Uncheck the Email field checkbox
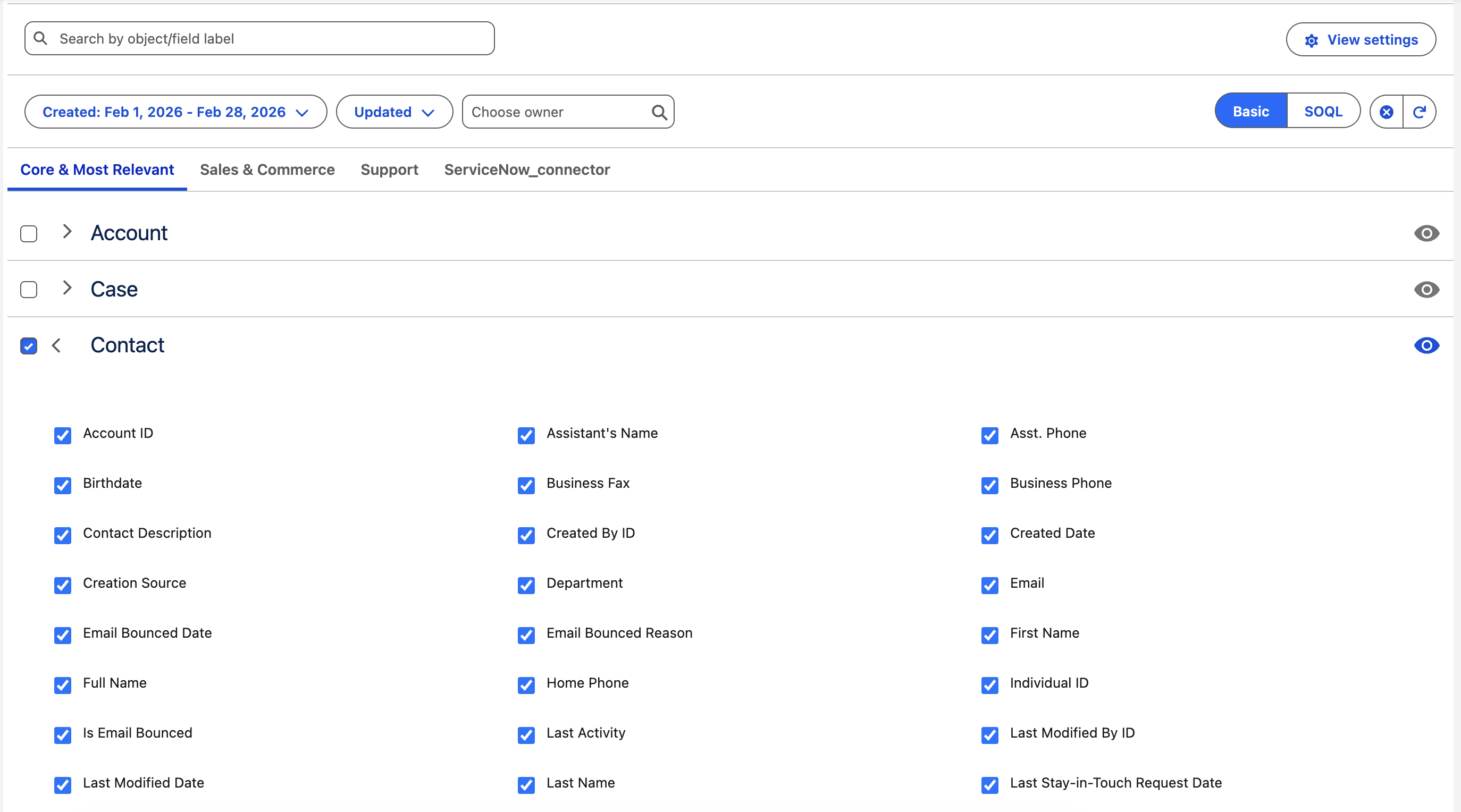 (989, 585)
